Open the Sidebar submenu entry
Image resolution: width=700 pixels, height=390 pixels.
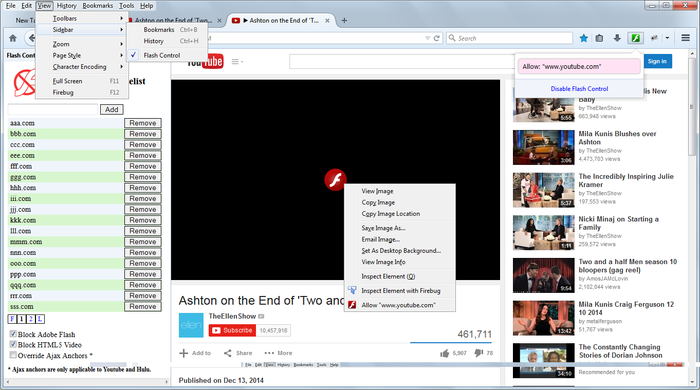[82, 29]
